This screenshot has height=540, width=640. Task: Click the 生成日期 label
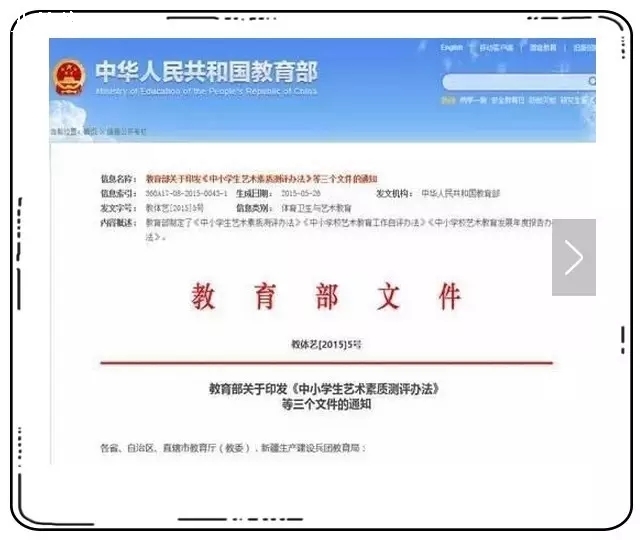[x=254, y=193]
